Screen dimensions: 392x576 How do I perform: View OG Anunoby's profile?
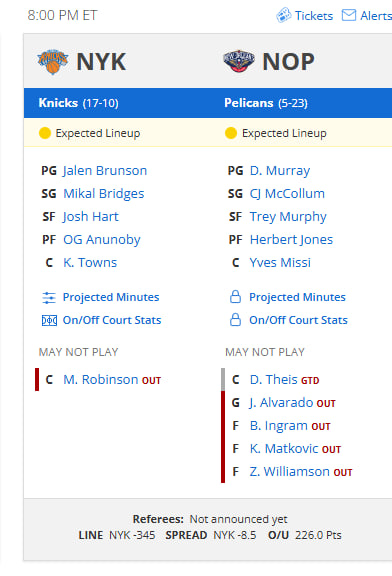coord(102,240)
